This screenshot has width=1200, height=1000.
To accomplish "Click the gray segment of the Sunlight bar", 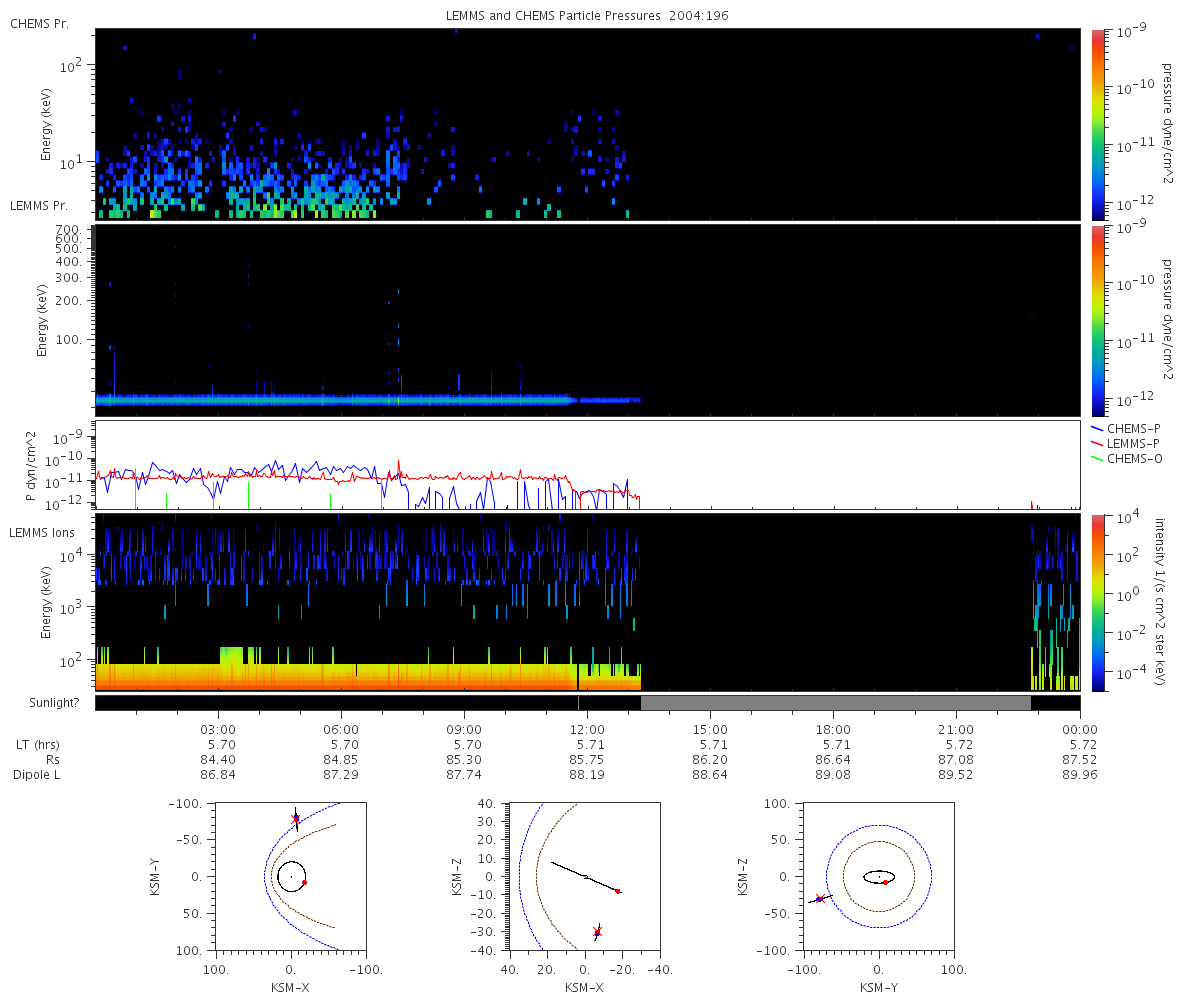I will pyautogui.click(x=835, y=703).
